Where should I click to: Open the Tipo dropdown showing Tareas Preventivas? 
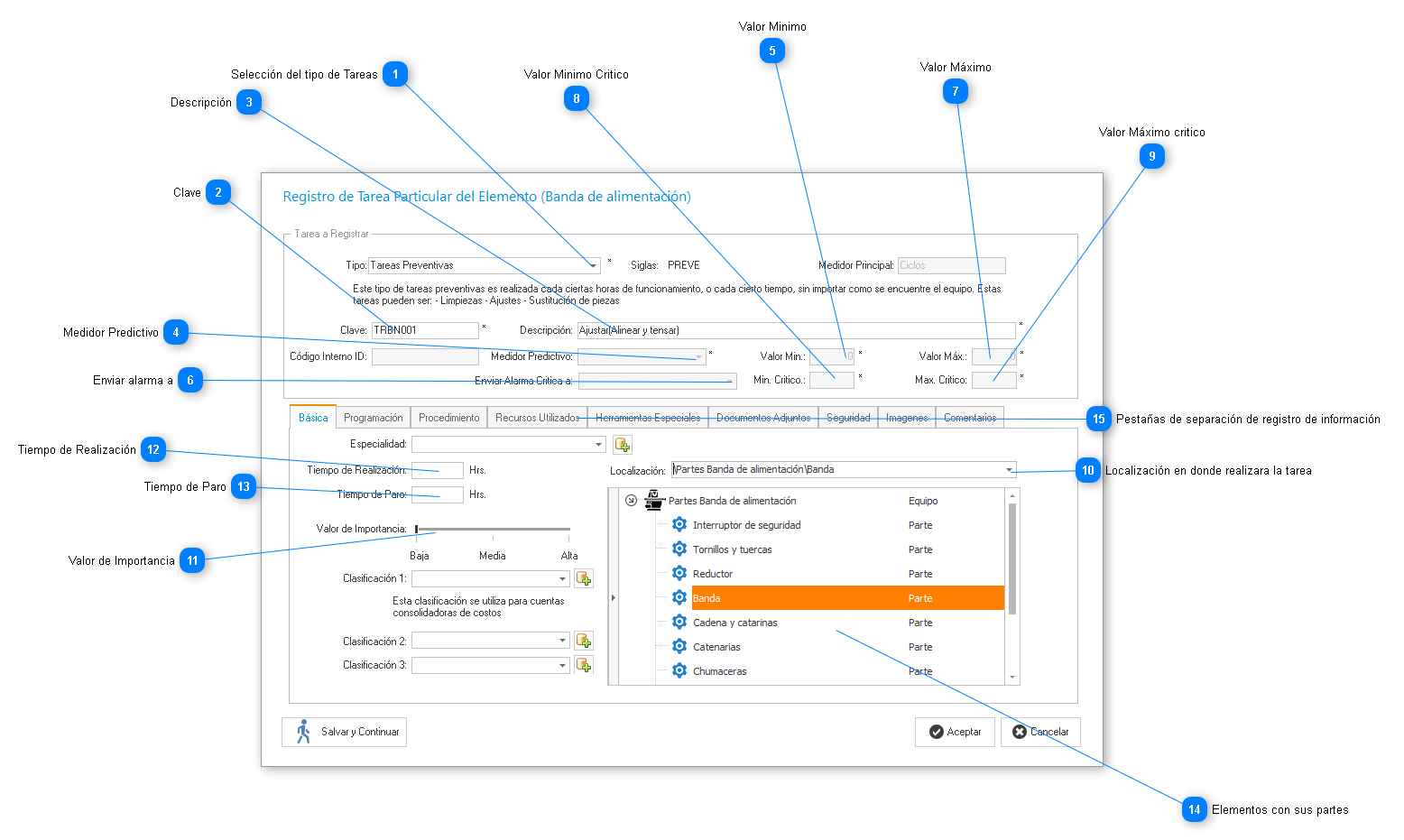[592, 265]
